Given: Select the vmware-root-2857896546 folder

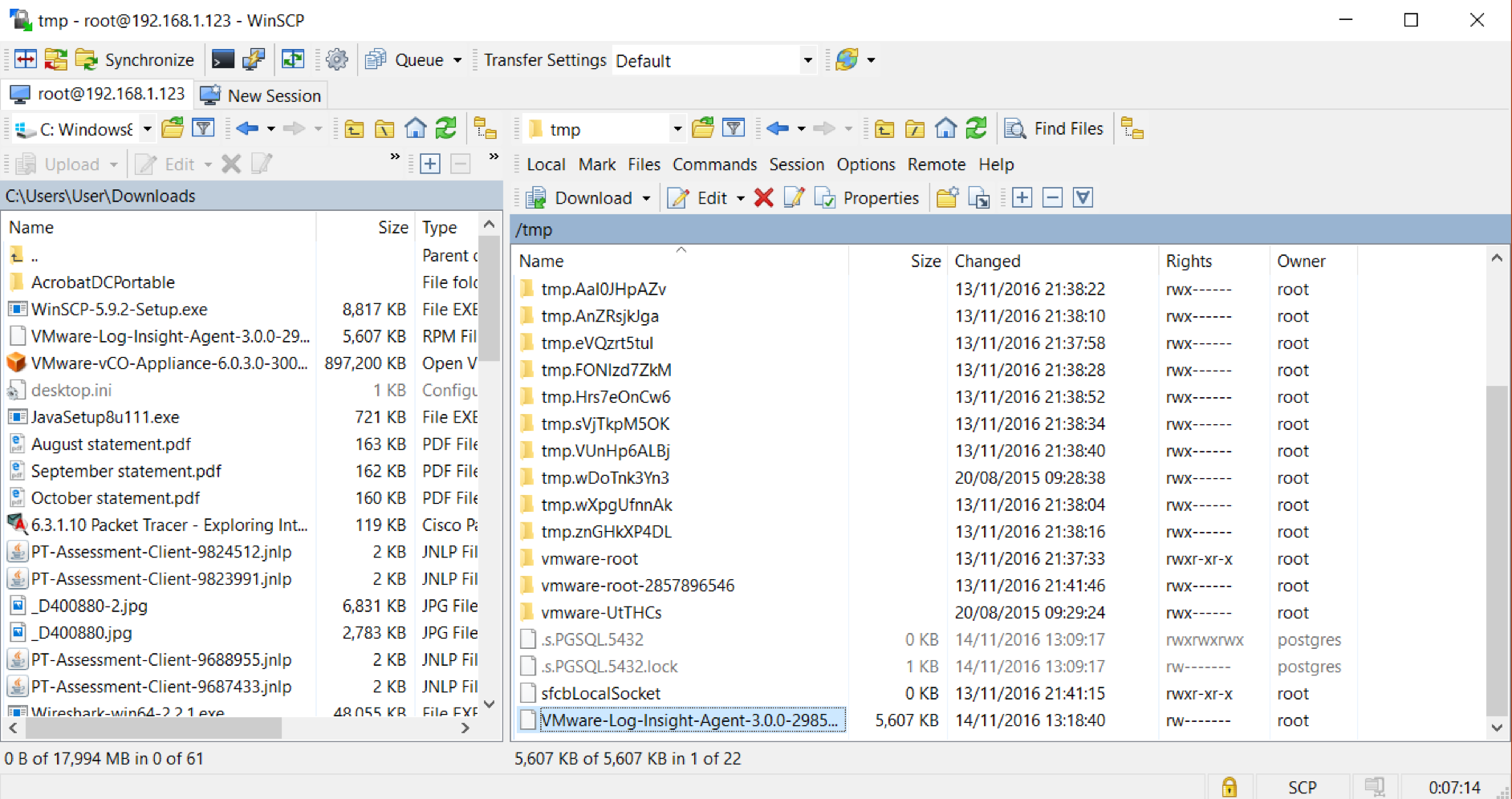Looking at the screenshot, I should (637, 586).
